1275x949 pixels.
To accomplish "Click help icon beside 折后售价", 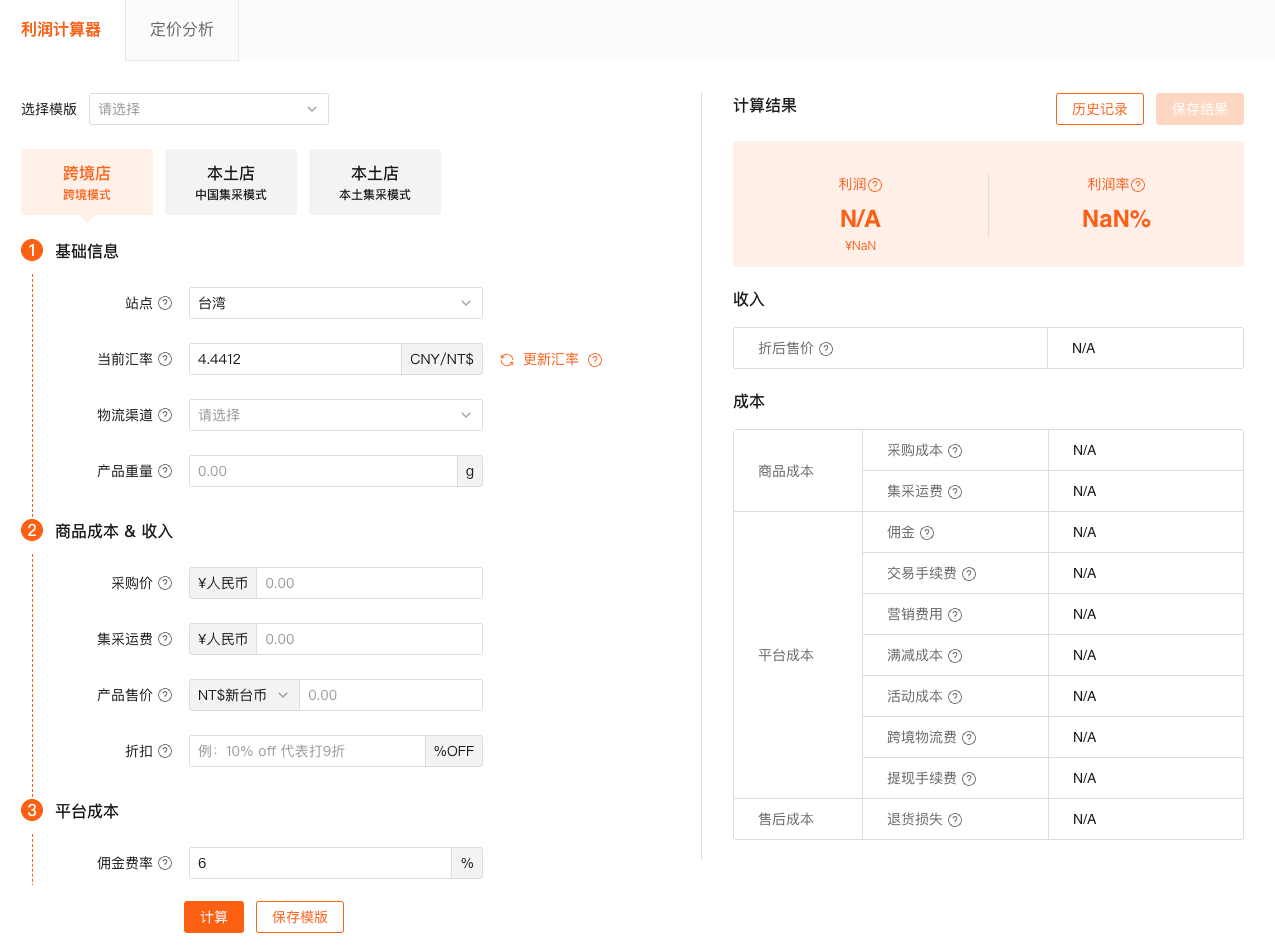I will tap(826, 349).
